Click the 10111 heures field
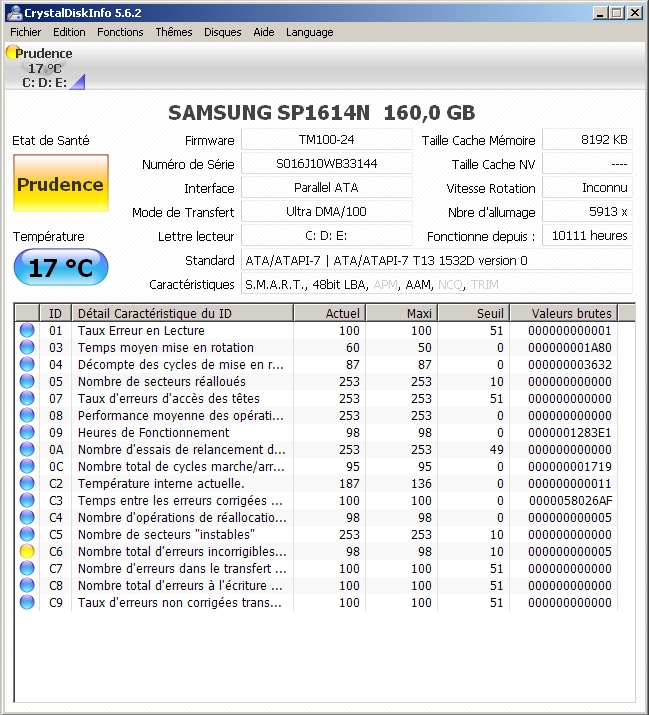649x715 pixels. (x=587, y=236)
